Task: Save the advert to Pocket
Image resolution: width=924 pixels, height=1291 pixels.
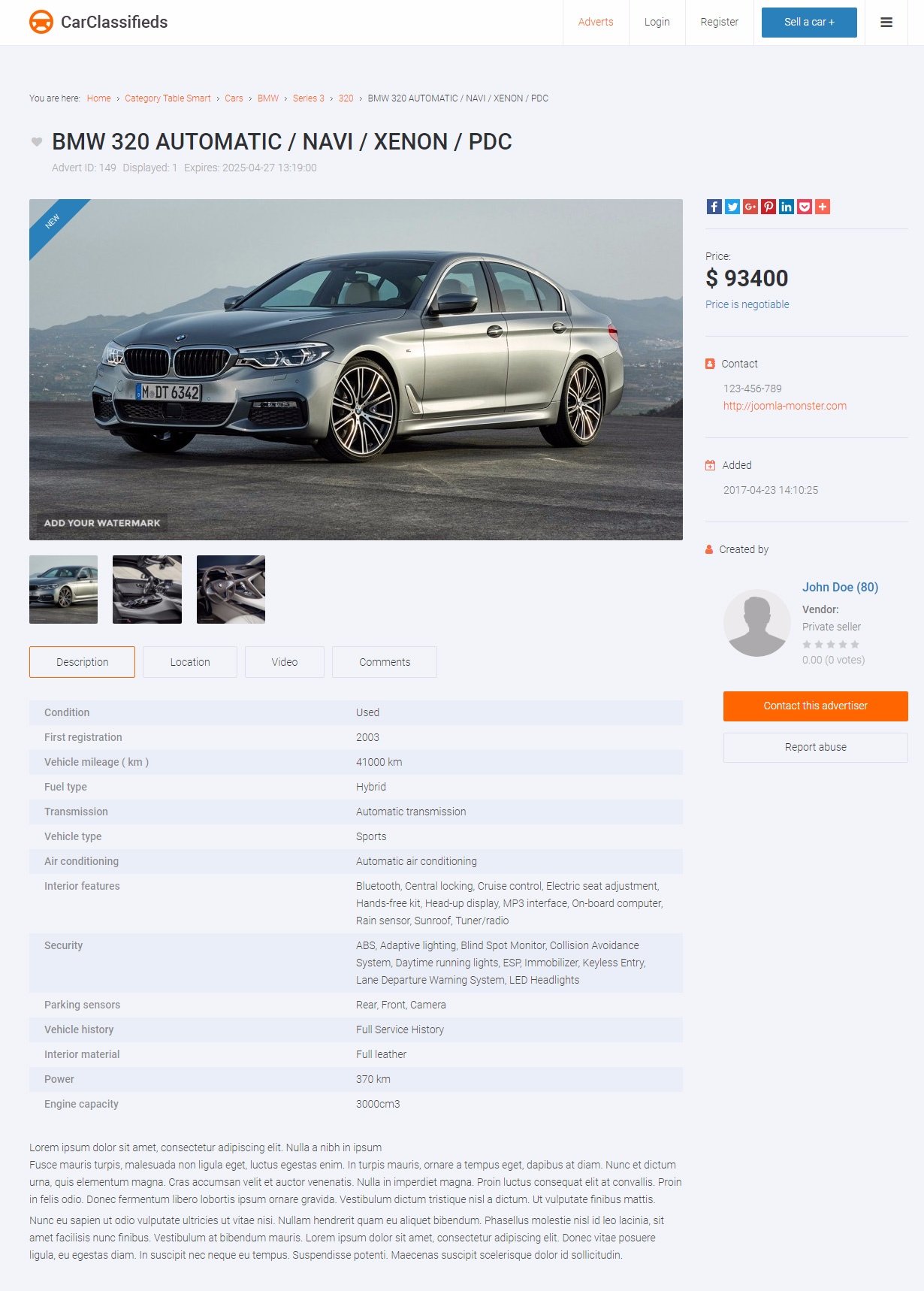Action: pyautogui.click(x=805, y=207)
